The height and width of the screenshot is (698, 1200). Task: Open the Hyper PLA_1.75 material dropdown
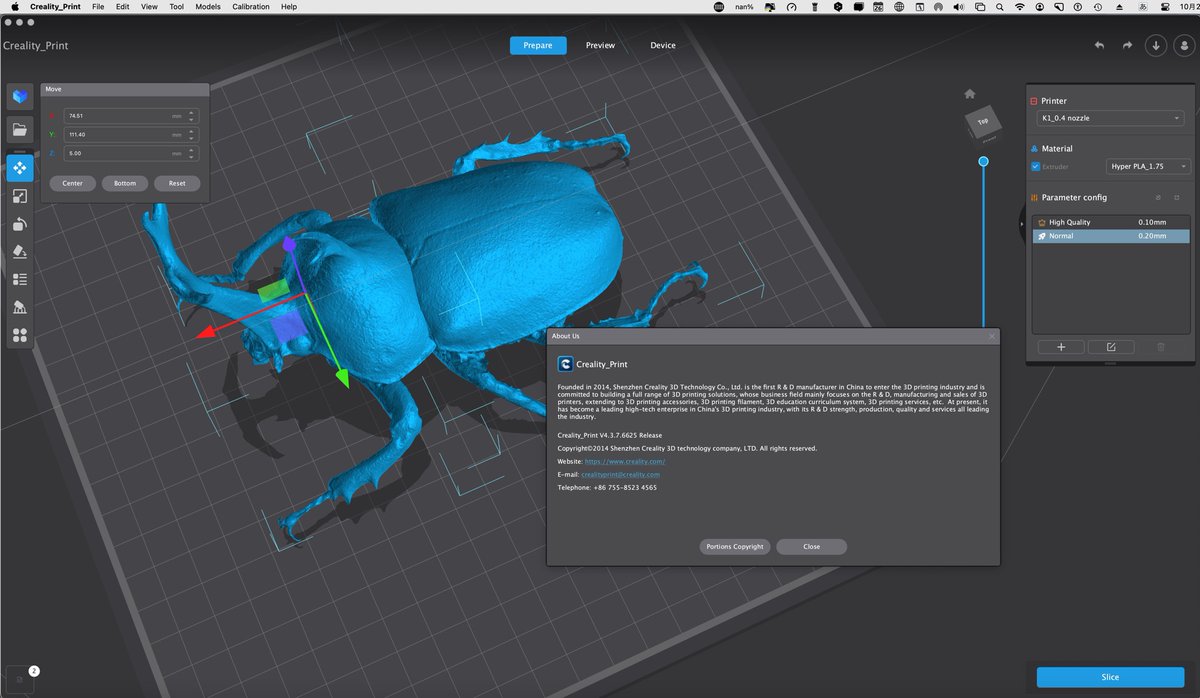1148,166
